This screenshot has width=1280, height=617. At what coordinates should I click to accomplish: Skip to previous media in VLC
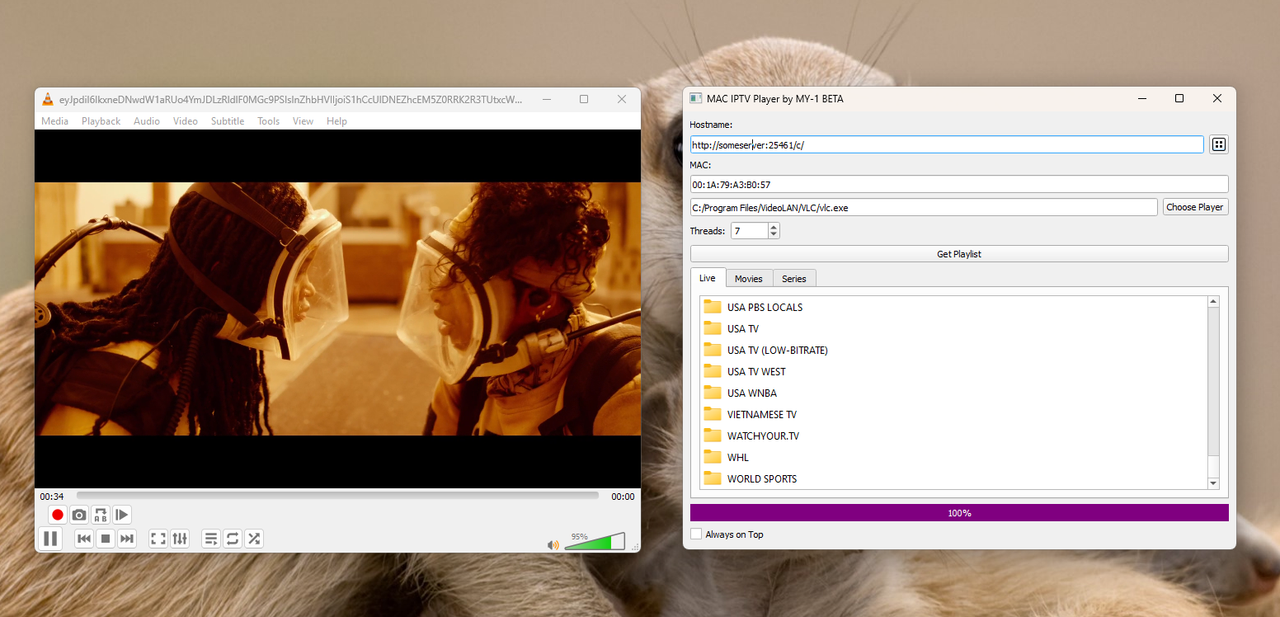[x=84, y=539]
